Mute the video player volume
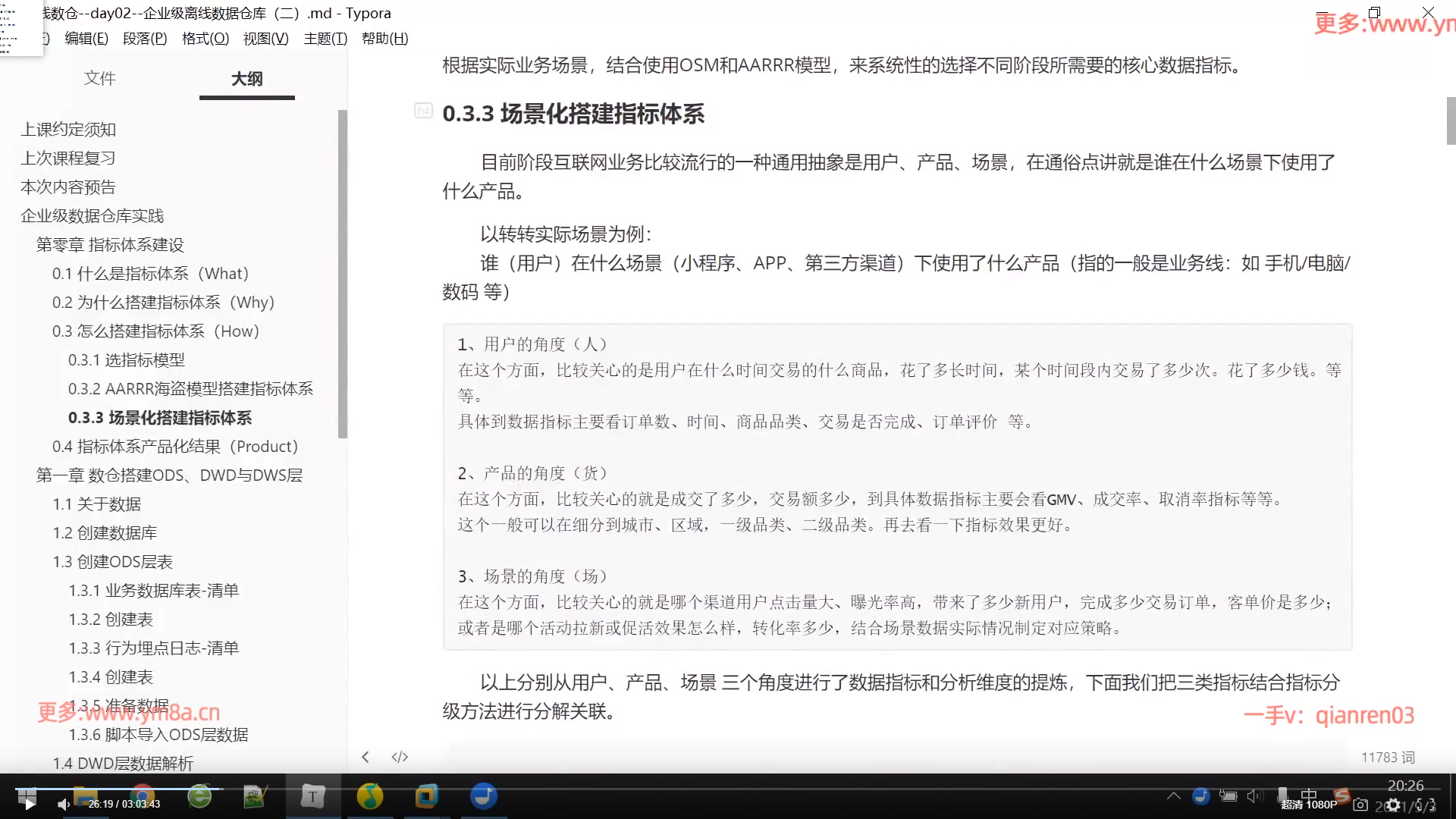Viewport: 1456px width, 819px height. pos(64,804)
